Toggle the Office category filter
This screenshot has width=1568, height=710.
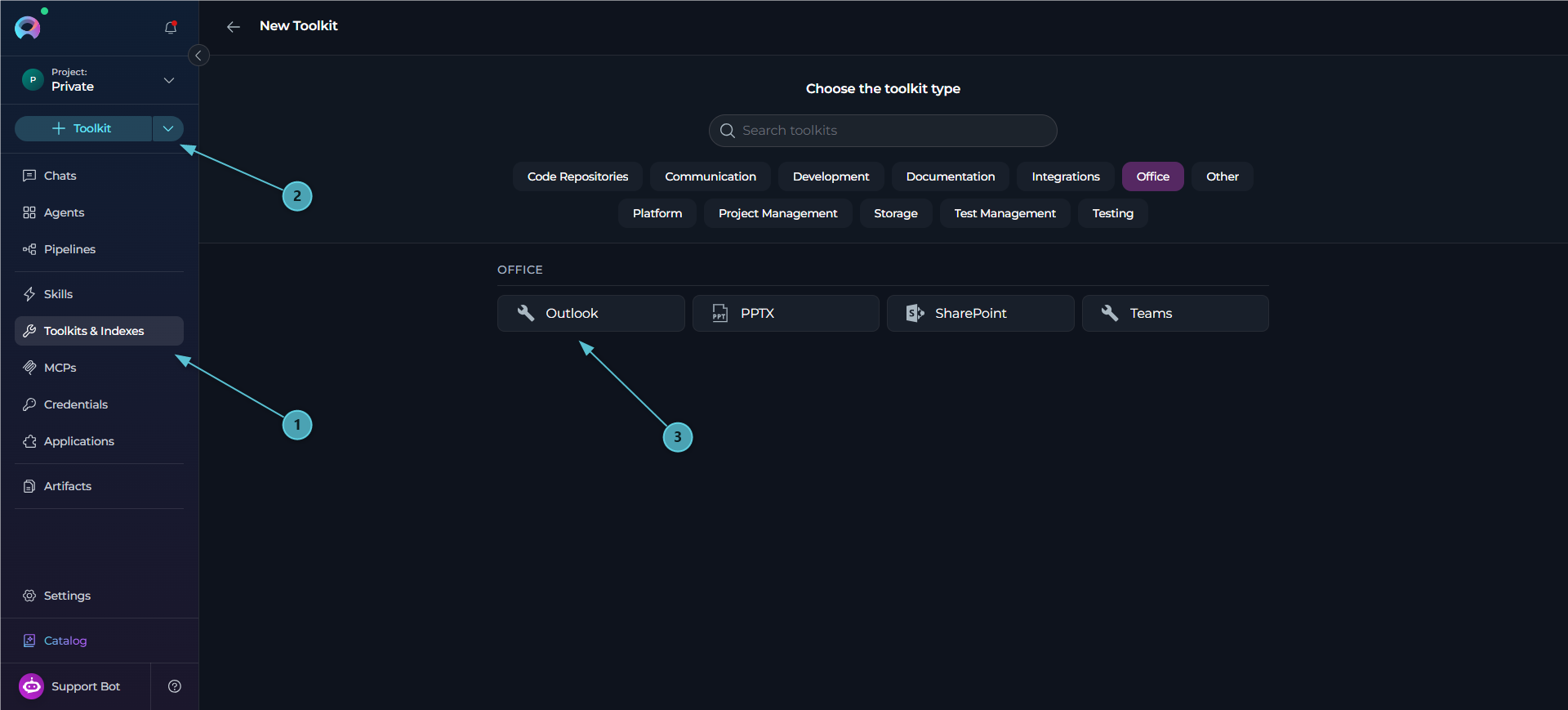(1152, 176)
